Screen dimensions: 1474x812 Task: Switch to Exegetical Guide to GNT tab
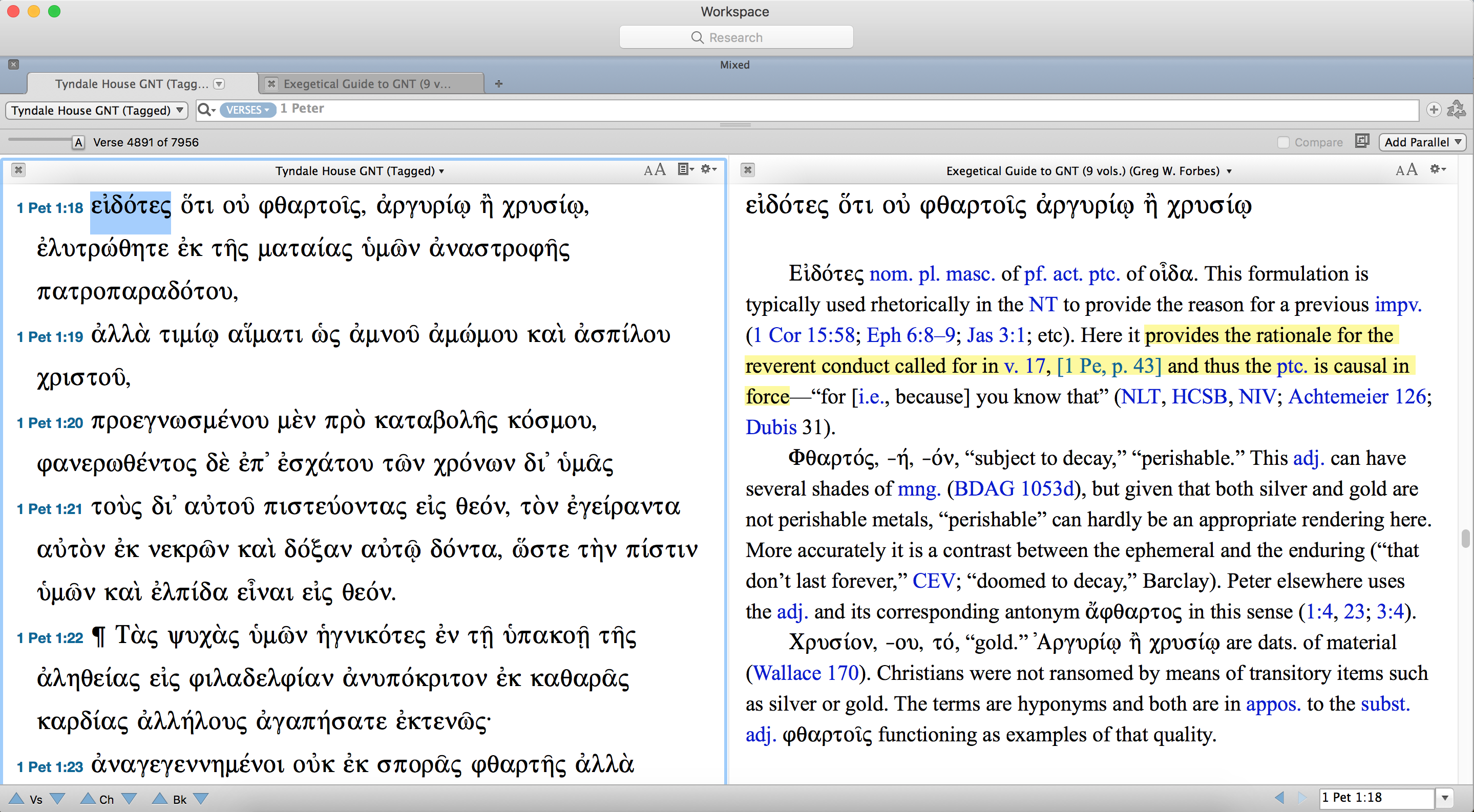point(367,84)
